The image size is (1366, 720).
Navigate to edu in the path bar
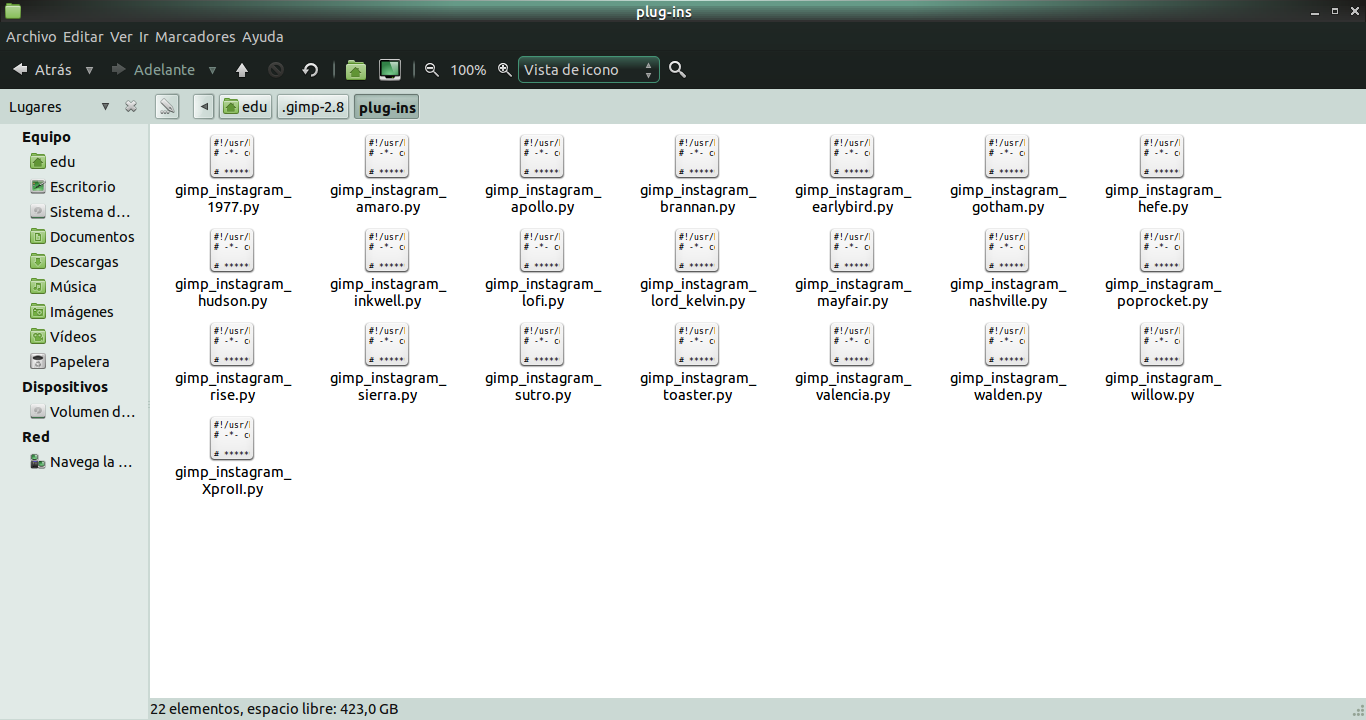click(x=245, y=106)
